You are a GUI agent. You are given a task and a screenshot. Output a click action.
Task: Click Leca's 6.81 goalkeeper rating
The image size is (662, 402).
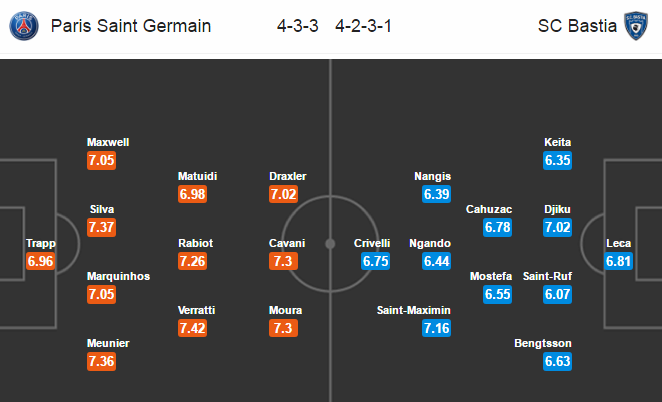[x=619, y=261]
